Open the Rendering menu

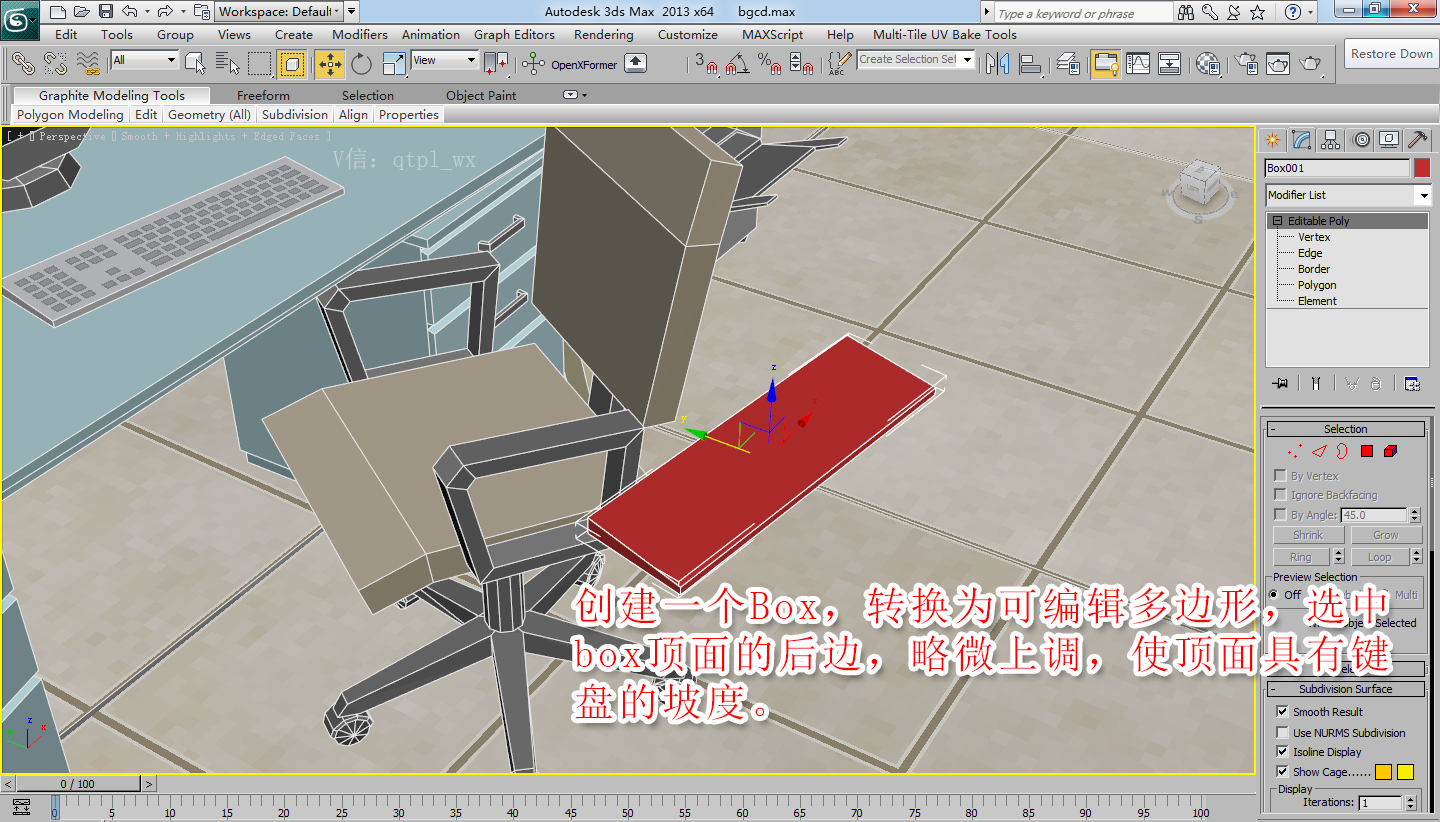pos(604,34)
